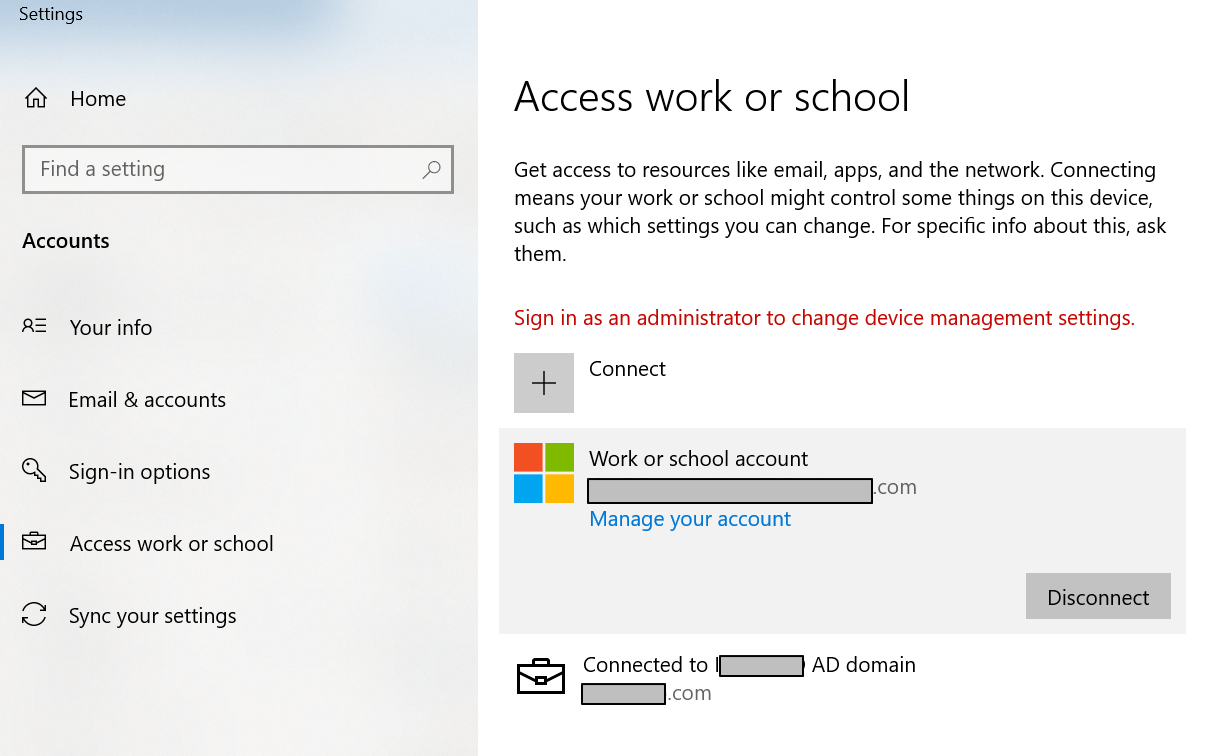The width and height of the screenshot is (1221, 756).
Task: Click the briefcase icon beside the AD domain connection
Action: pos(541,676)
